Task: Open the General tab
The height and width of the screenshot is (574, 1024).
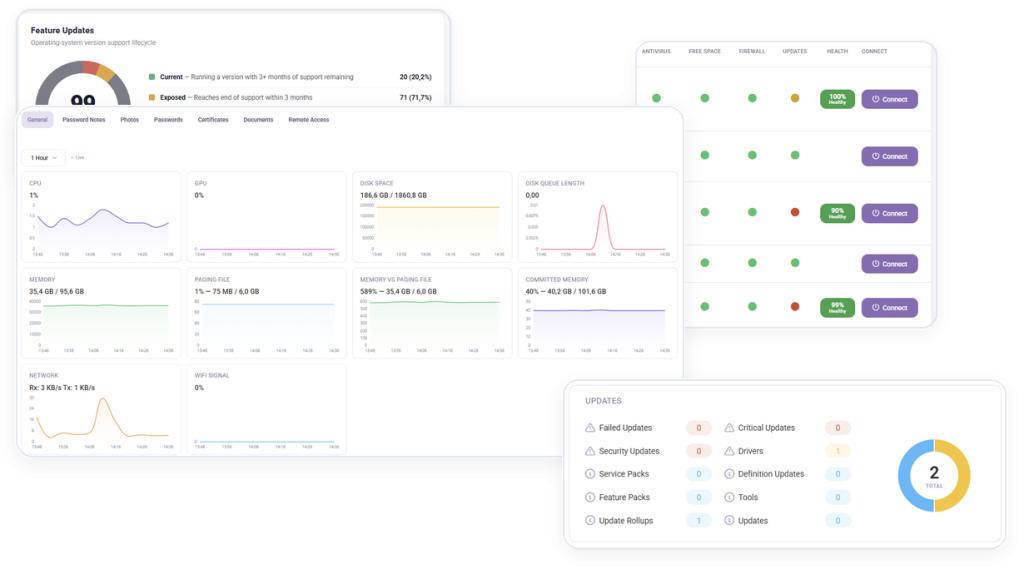Action: (37, 120)
